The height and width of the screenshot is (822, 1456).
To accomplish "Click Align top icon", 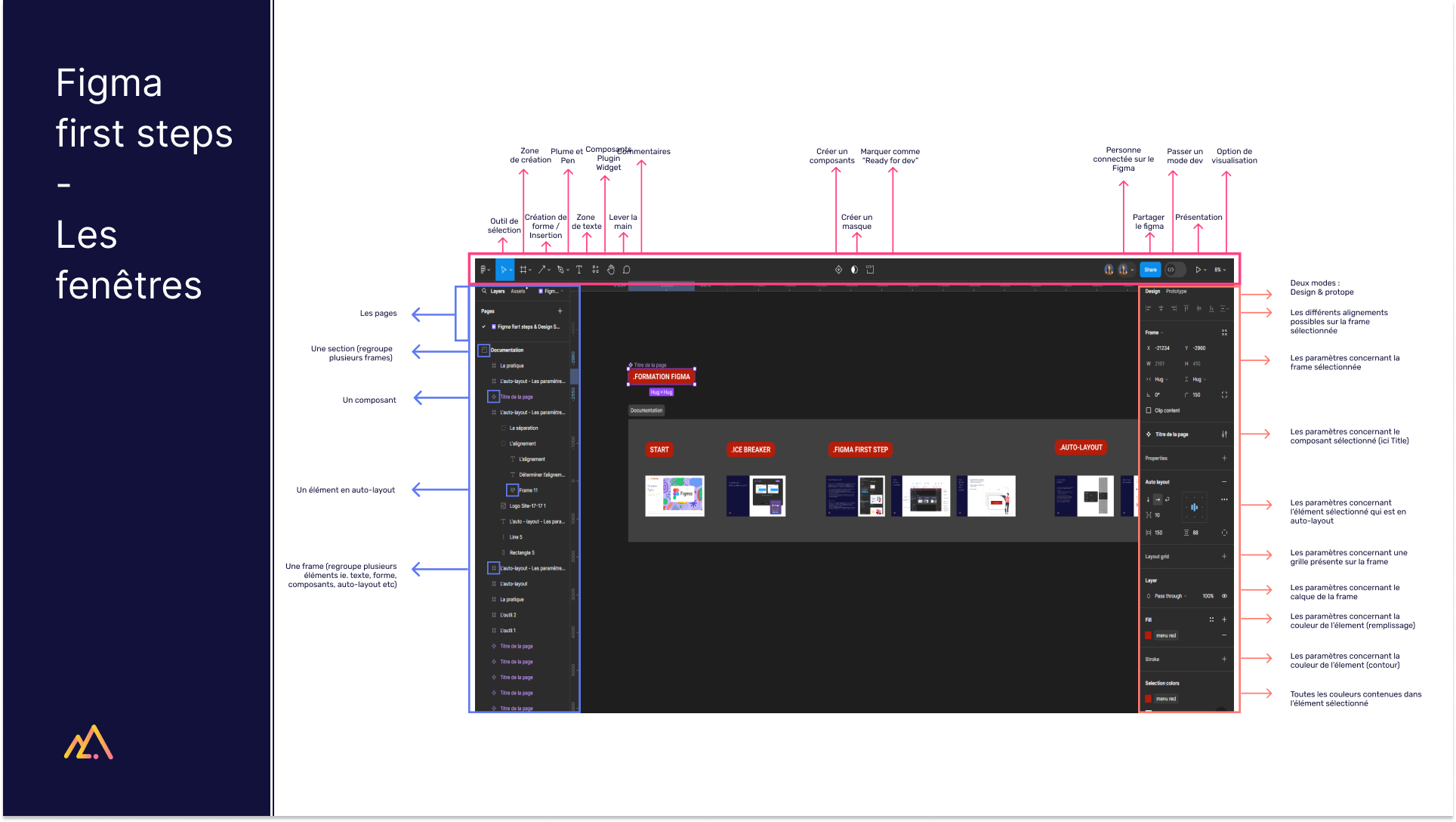I will click(1186, 308).
